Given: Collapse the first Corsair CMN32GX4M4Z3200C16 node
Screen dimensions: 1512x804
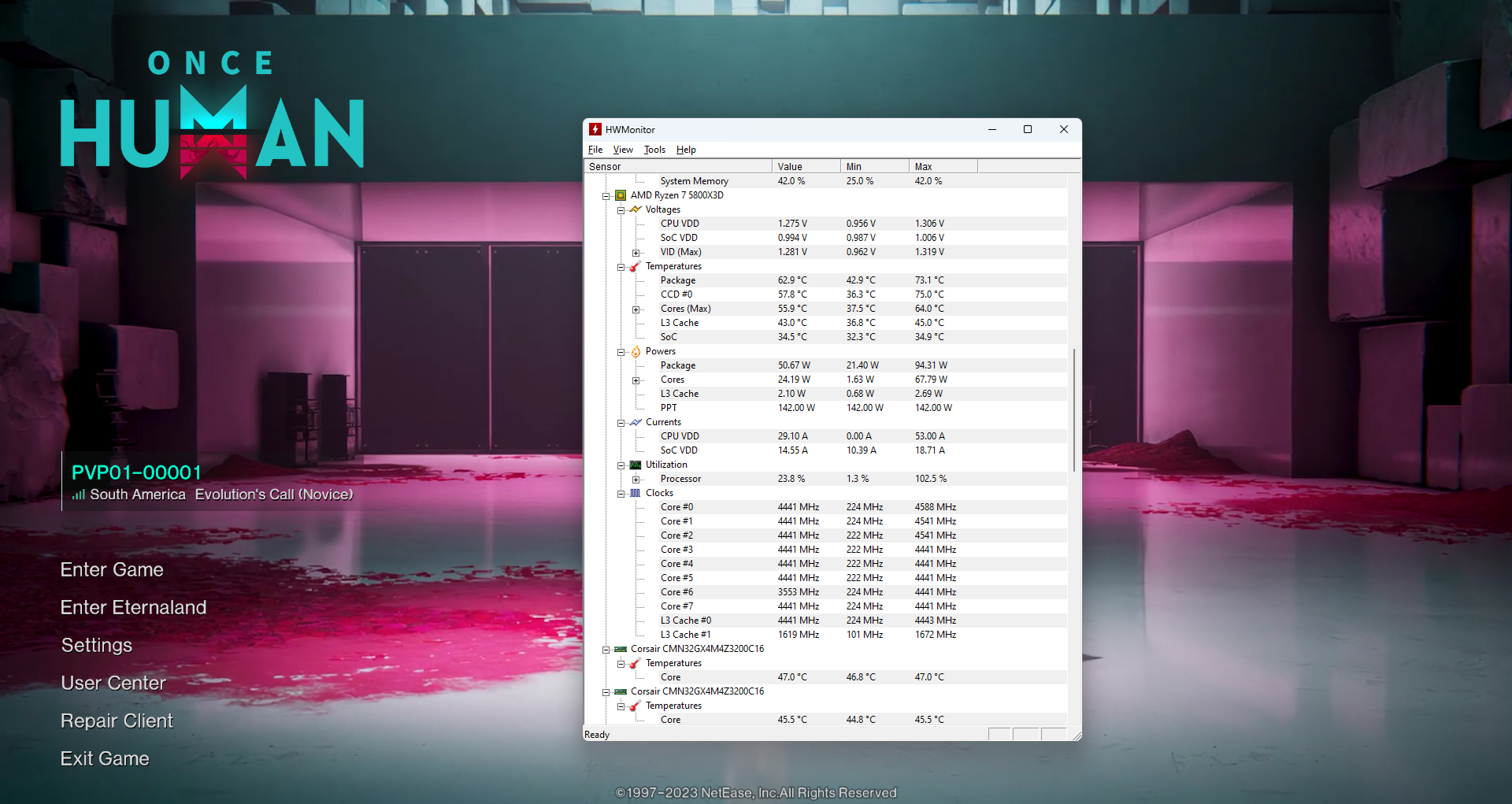Looking at the screenshot, I should point(606,650).
